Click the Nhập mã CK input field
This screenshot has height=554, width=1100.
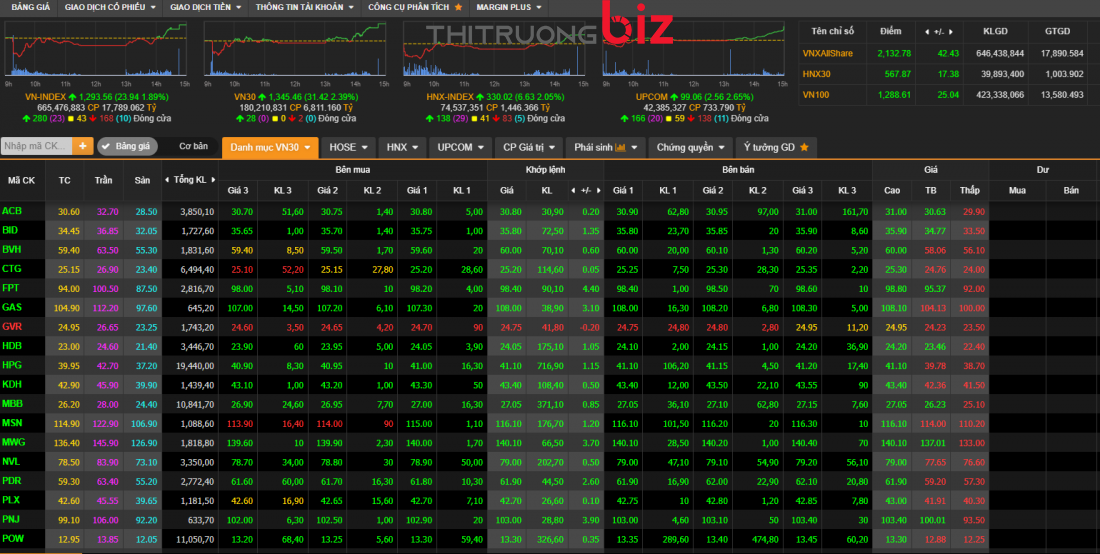tap(36, 146)
